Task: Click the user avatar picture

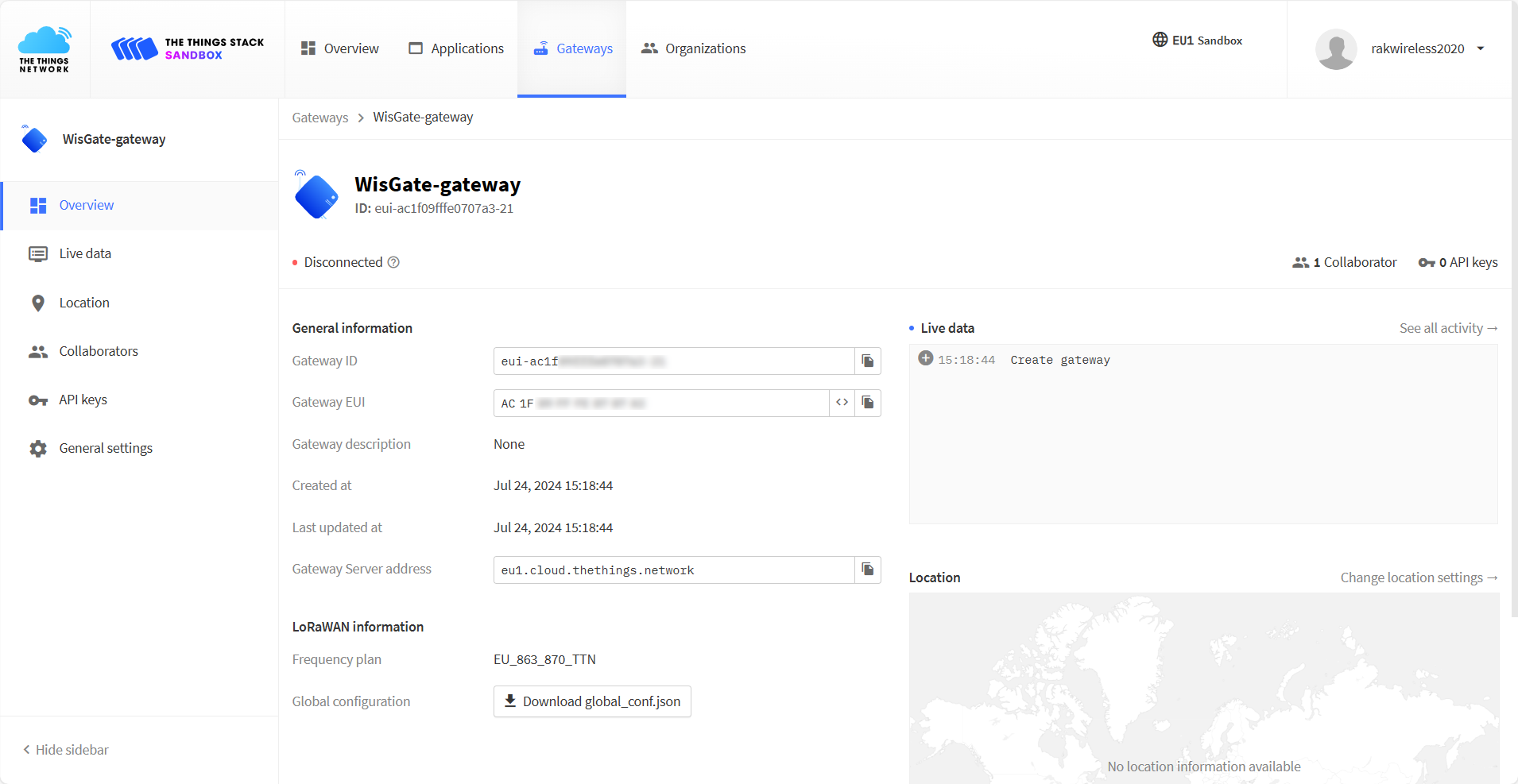Action: tap(1336, 49)
